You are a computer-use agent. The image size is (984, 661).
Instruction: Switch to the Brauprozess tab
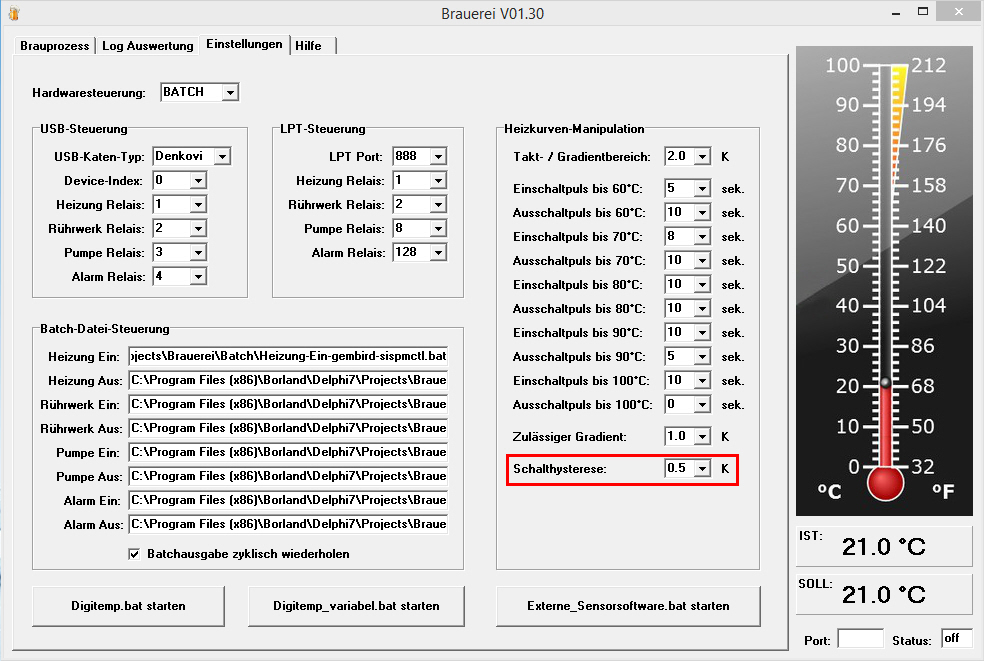(x=55, y=46)
